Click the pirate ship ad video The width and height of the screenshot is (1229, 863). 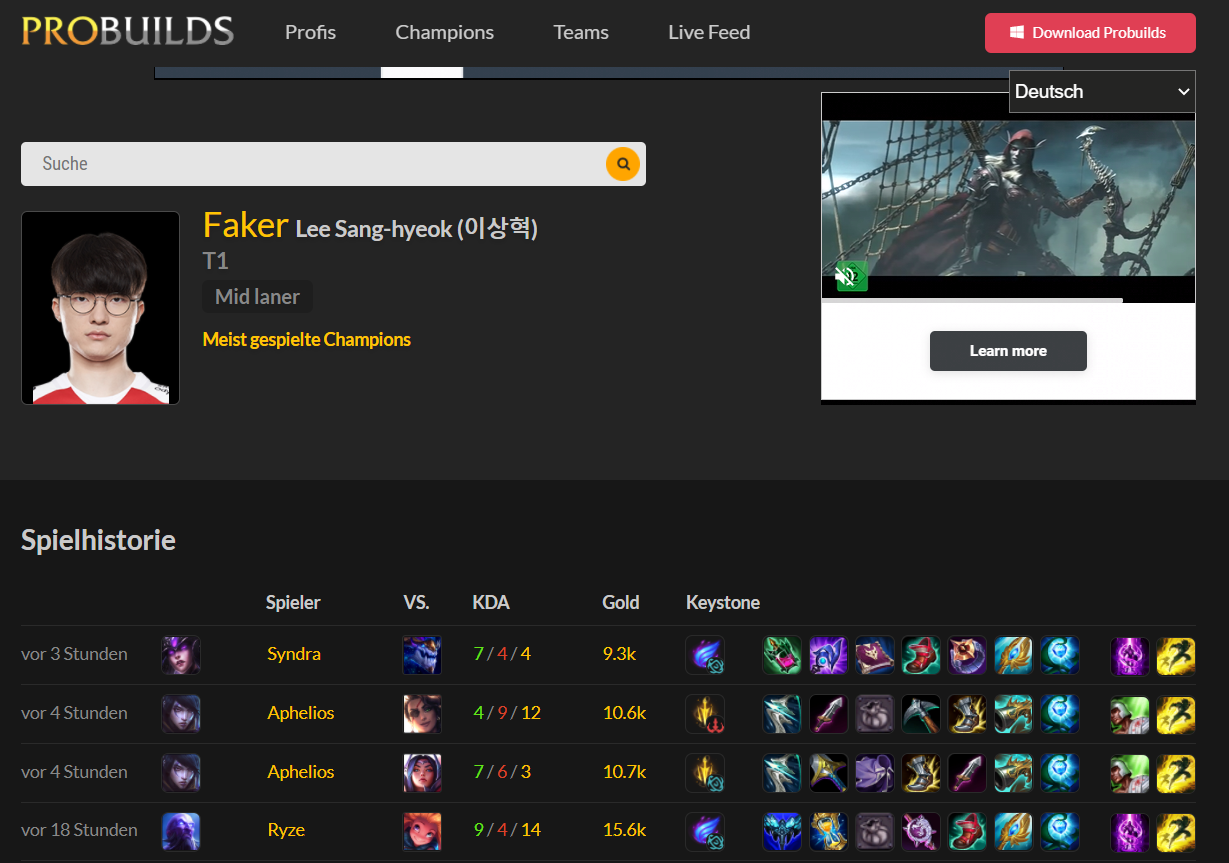click(1008, 198)
